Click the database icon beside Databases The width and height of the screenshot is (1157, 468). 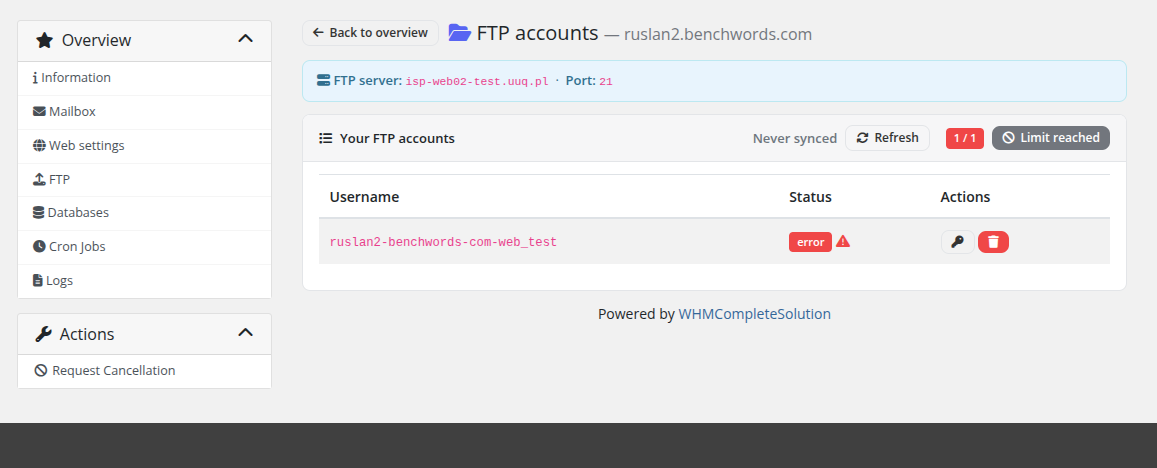38,213
